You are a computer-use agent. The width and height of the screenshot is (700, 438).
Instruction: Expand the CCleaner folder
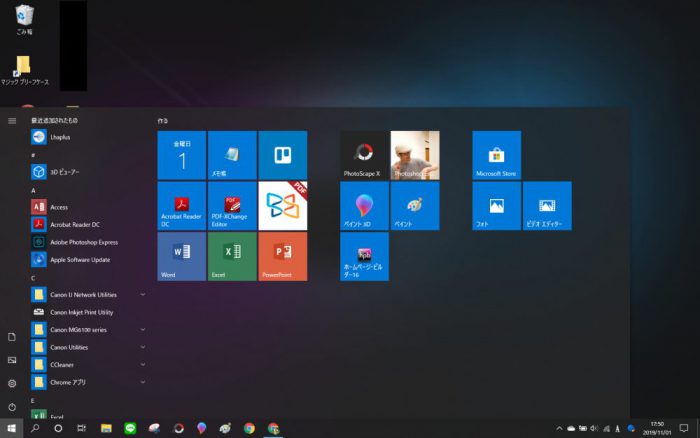point(88,365)
